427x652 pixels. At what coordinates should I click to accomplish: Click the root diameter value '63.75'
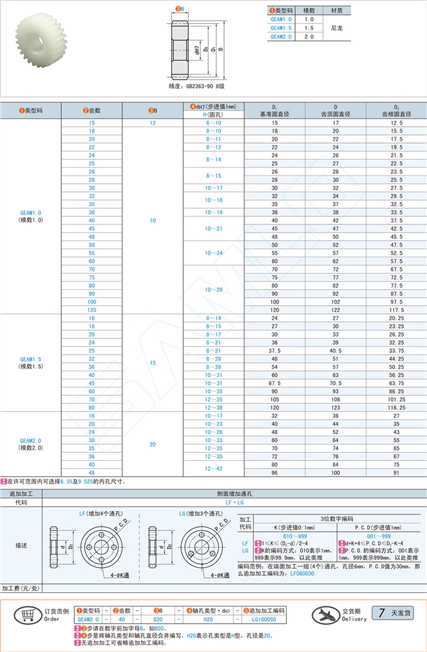[397, 383]
